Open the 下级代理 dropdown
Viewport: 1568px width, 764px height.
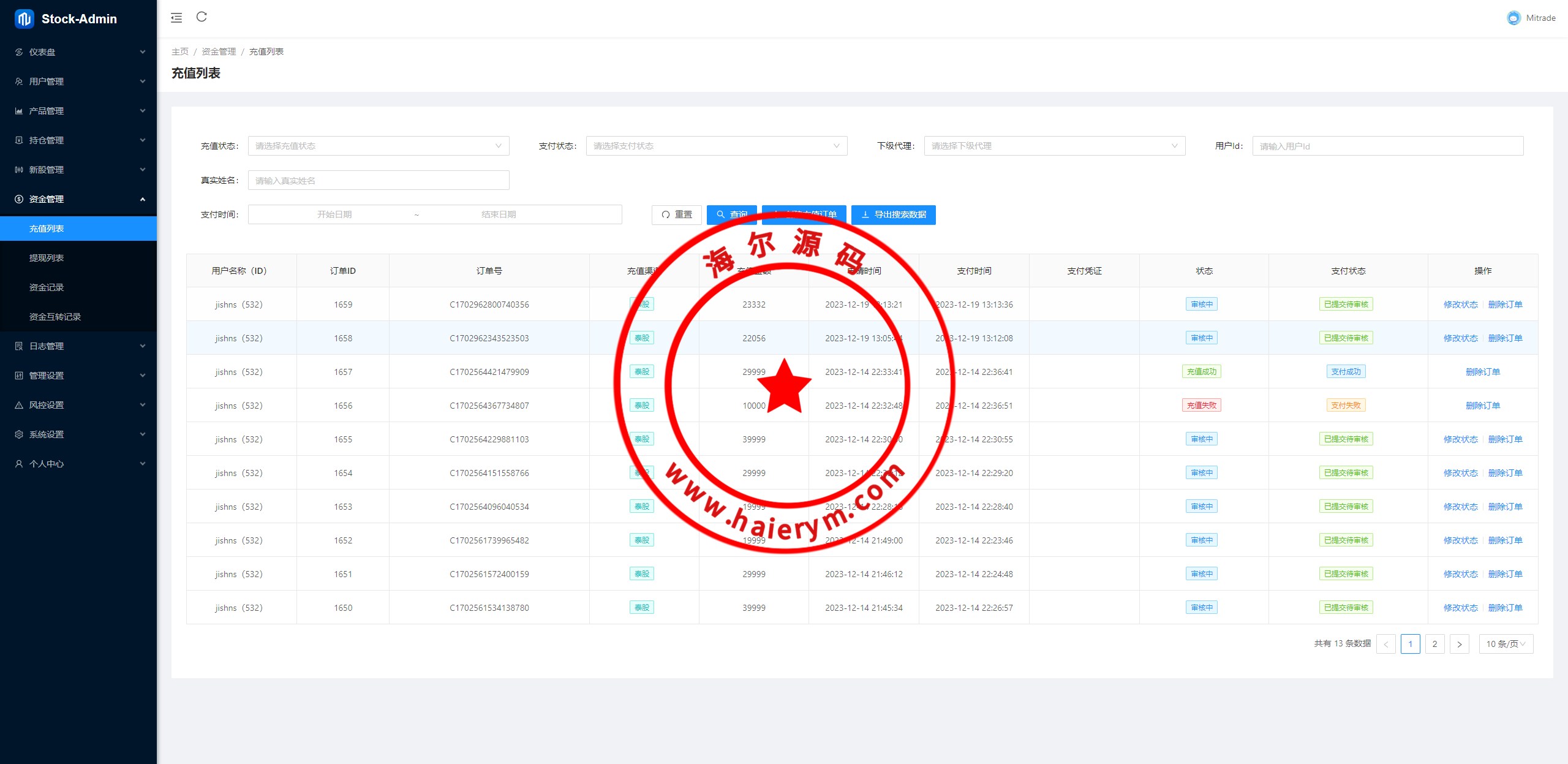[x=1054, y=146]
